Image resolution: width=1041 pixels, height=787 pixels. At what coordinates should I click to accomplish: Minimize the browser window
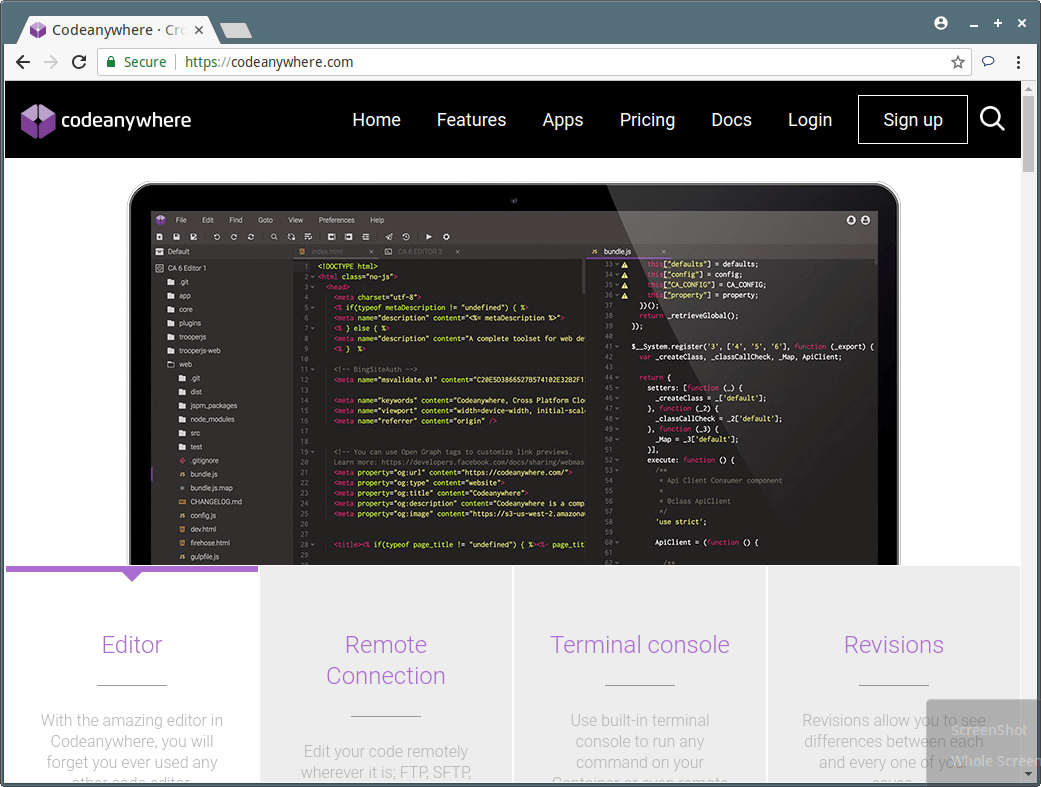pos(974,24)
